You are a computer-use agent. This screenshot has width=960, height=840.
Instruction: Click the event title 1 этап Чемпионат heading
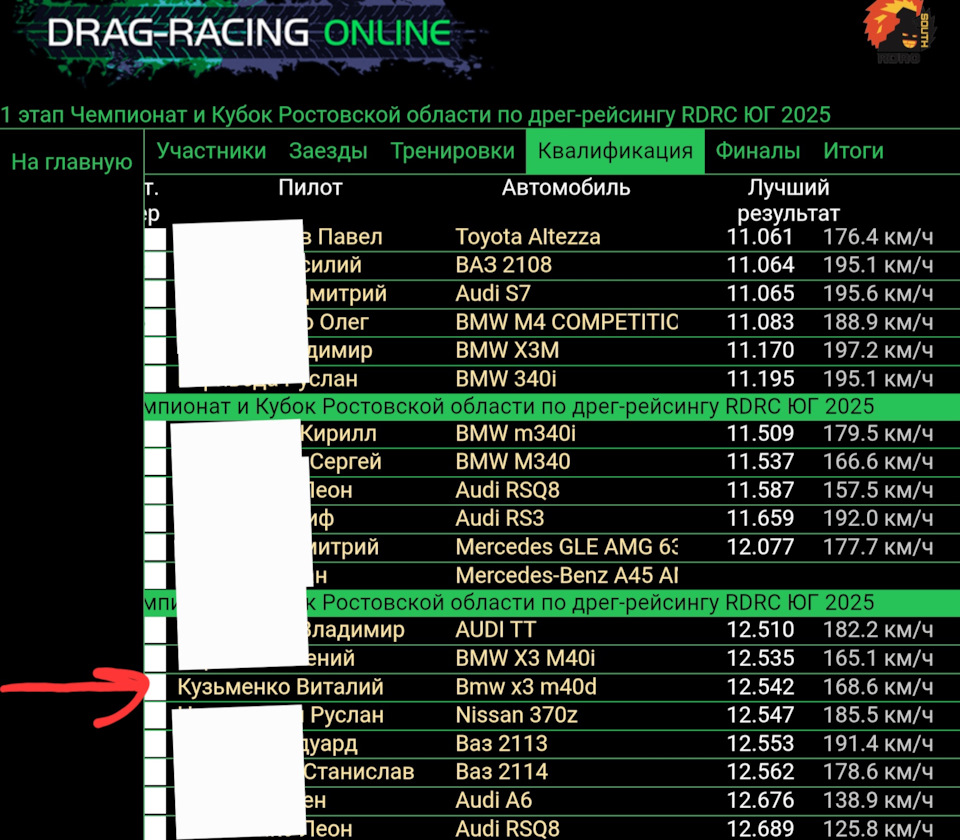click(416, 114)
